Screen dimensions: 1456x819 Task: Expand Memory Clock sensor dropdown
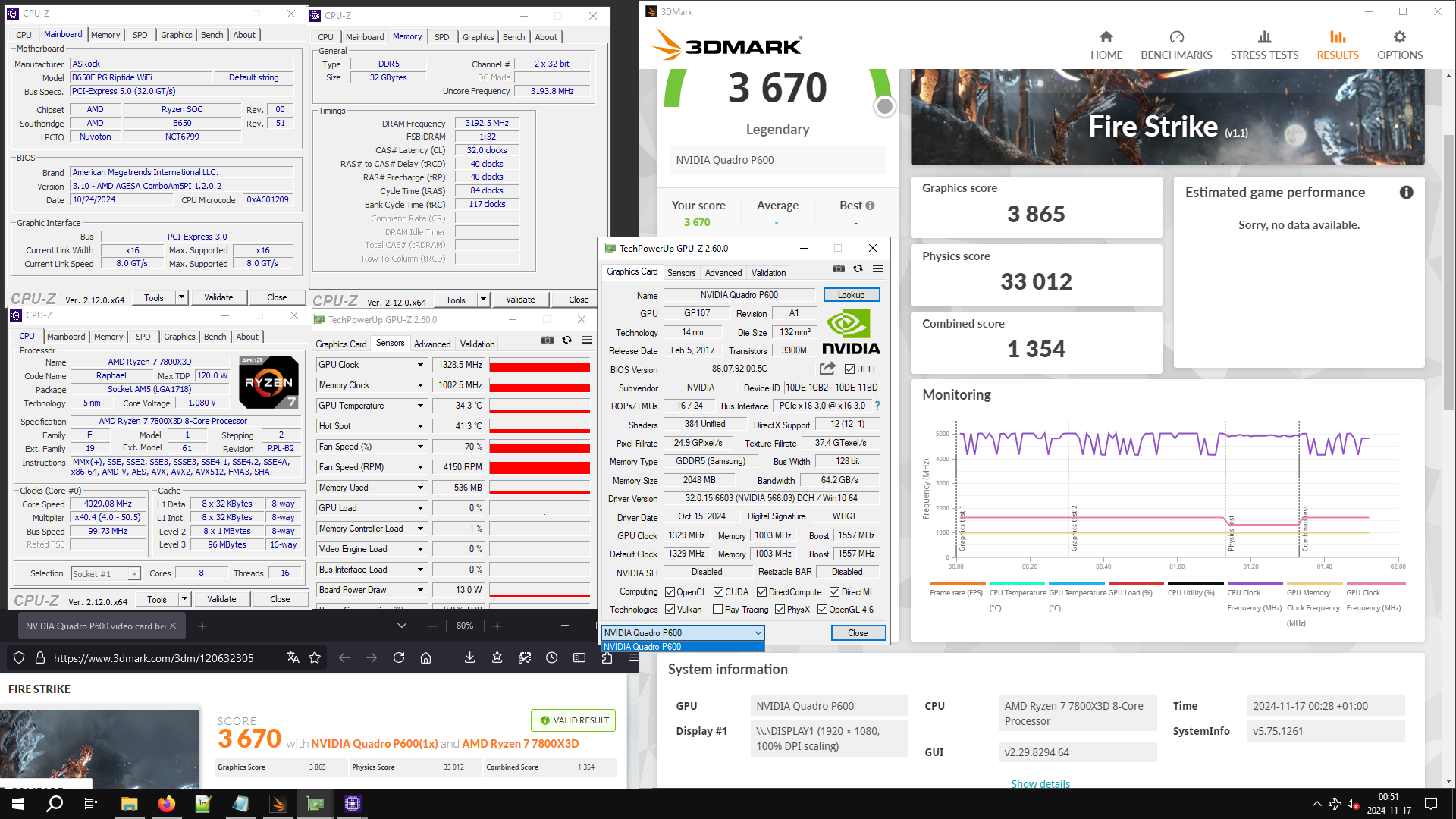pos(420,385)
